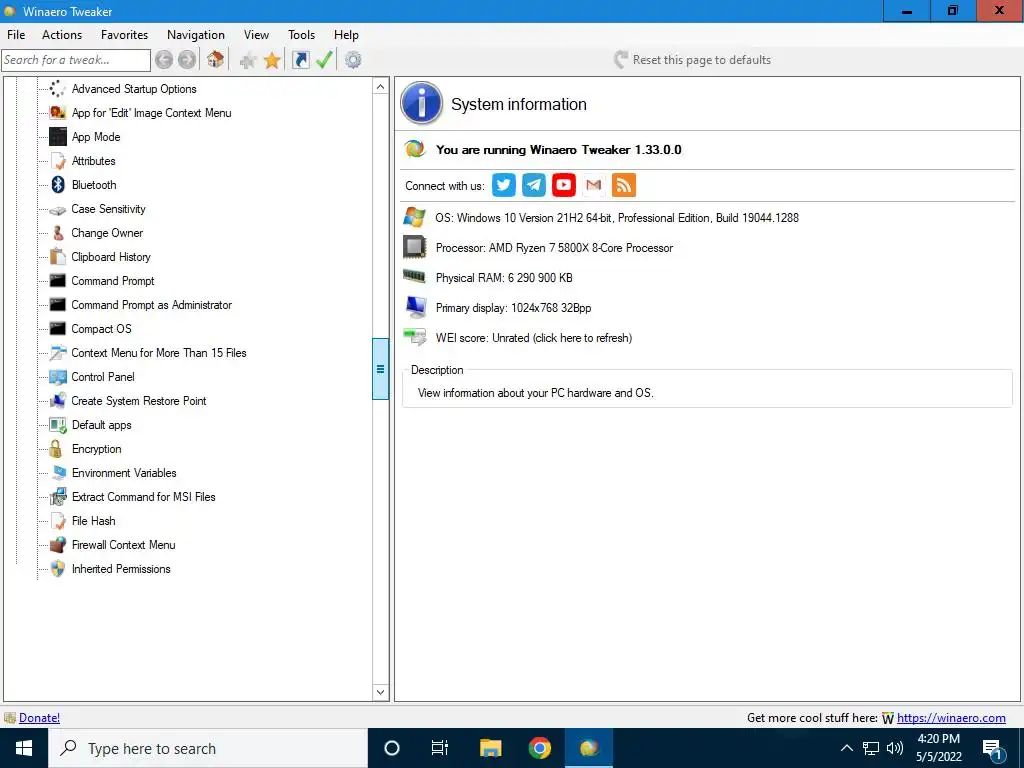Image resolution: width=1024 pixels, height=768 pixels.
Task: Open the Actions menu
Action: click(62, 35)
